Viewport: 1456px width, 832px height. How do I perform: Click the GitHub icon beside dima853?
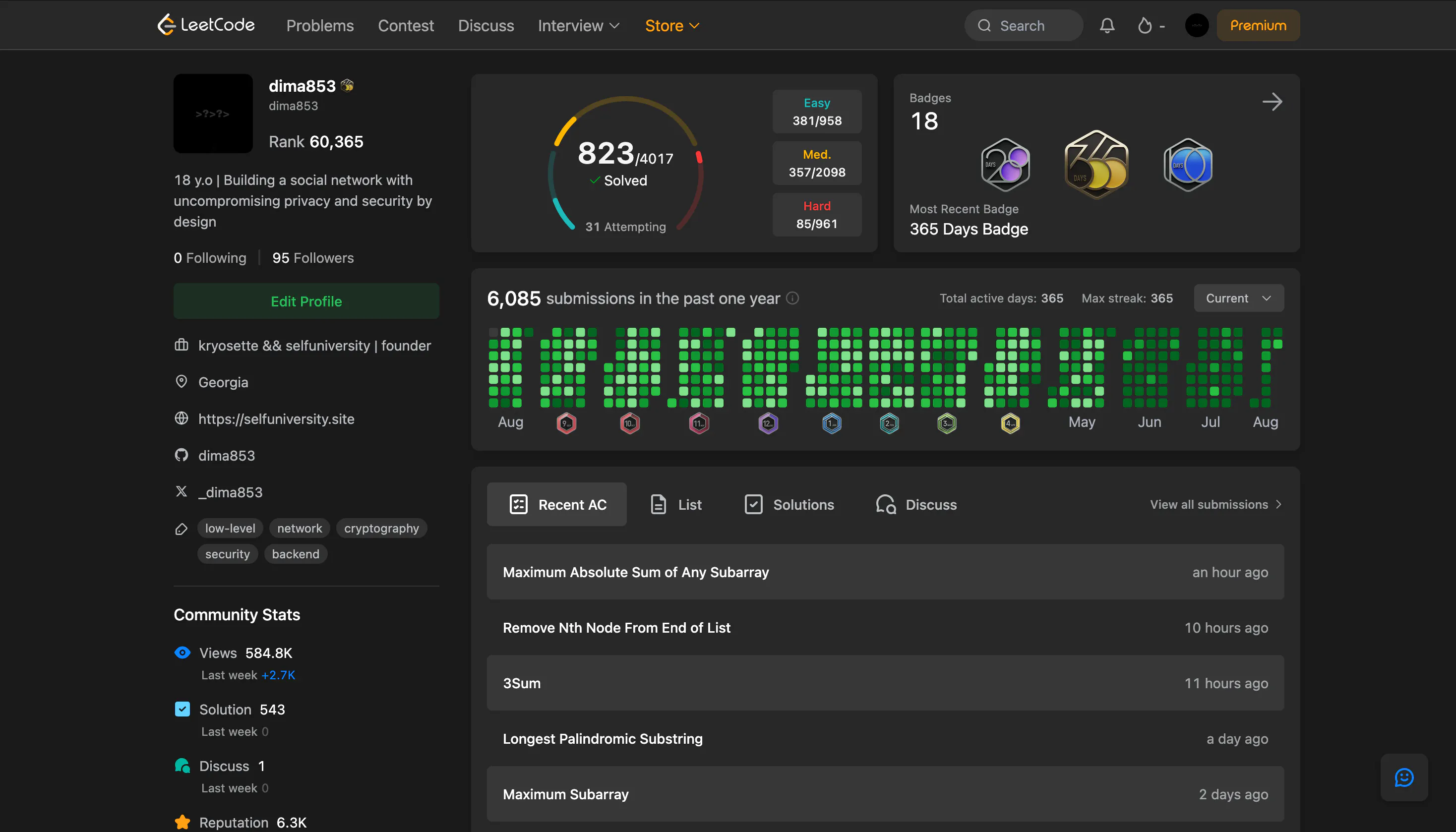[181, 456]
